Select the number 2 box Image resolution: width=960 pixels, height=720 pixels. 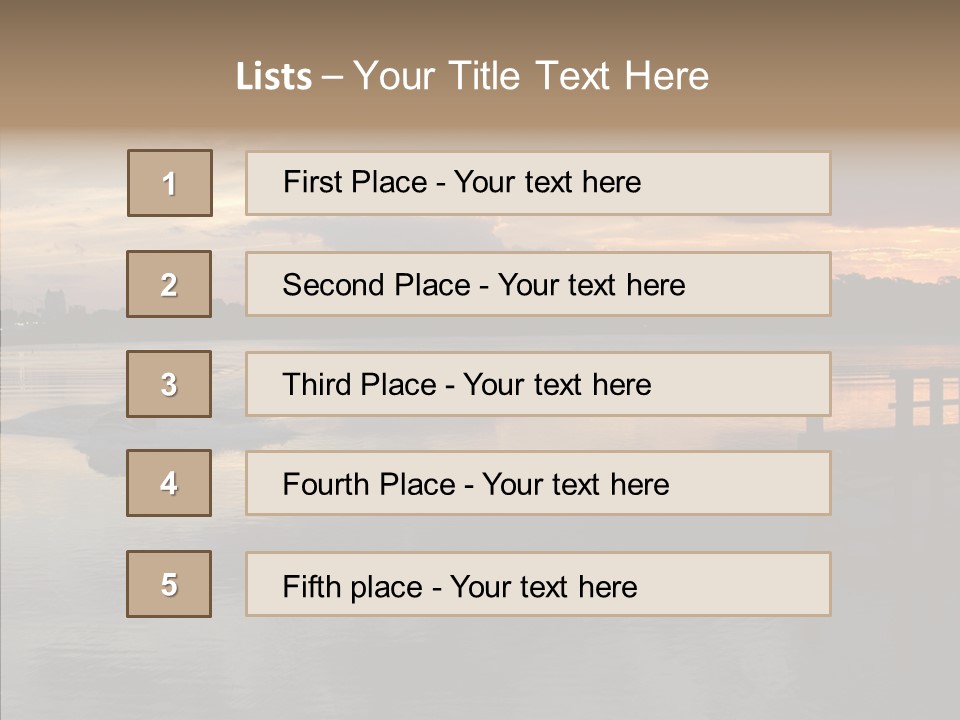pyautogui.click(x=169, y=284)
